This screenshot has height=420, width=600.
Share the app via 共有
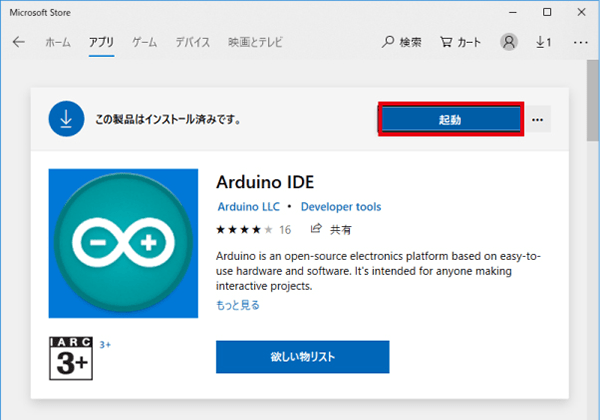click(331, 229)
